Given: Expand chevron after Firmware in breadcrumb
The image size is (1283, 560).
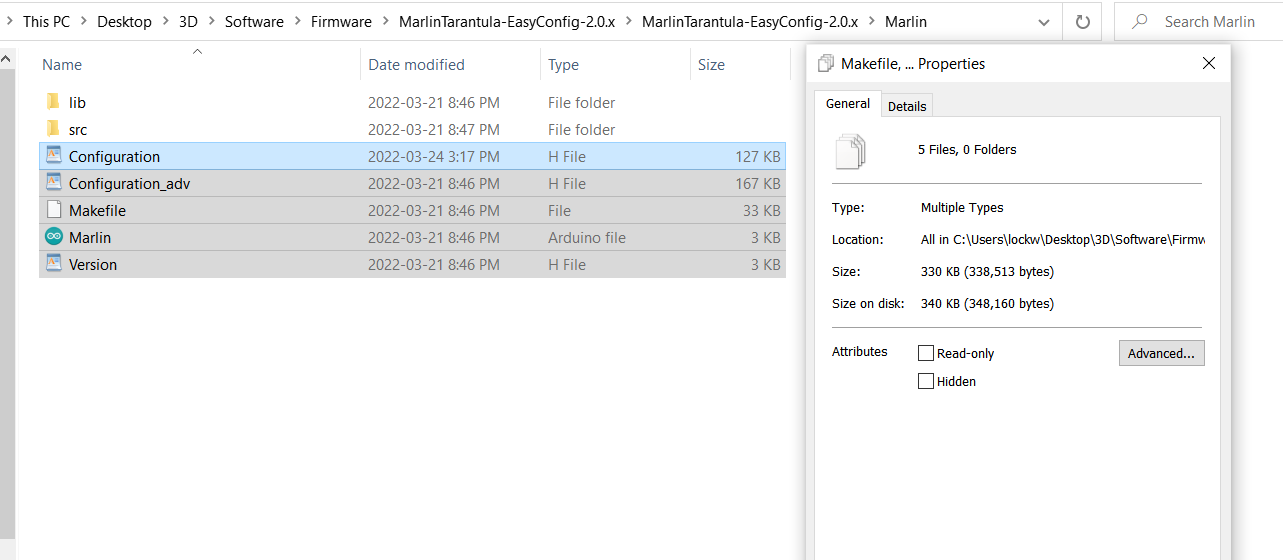Looking at the screenshot, I should coord(385,21).
